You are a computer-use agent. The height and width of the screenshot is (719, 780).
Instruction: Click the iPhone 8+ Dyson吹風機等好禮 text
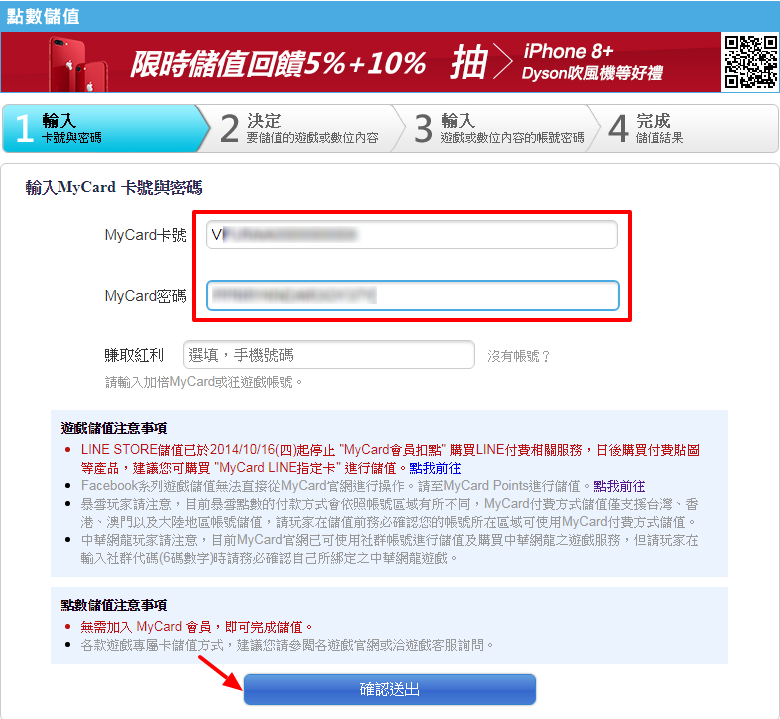tap(592, 62)
